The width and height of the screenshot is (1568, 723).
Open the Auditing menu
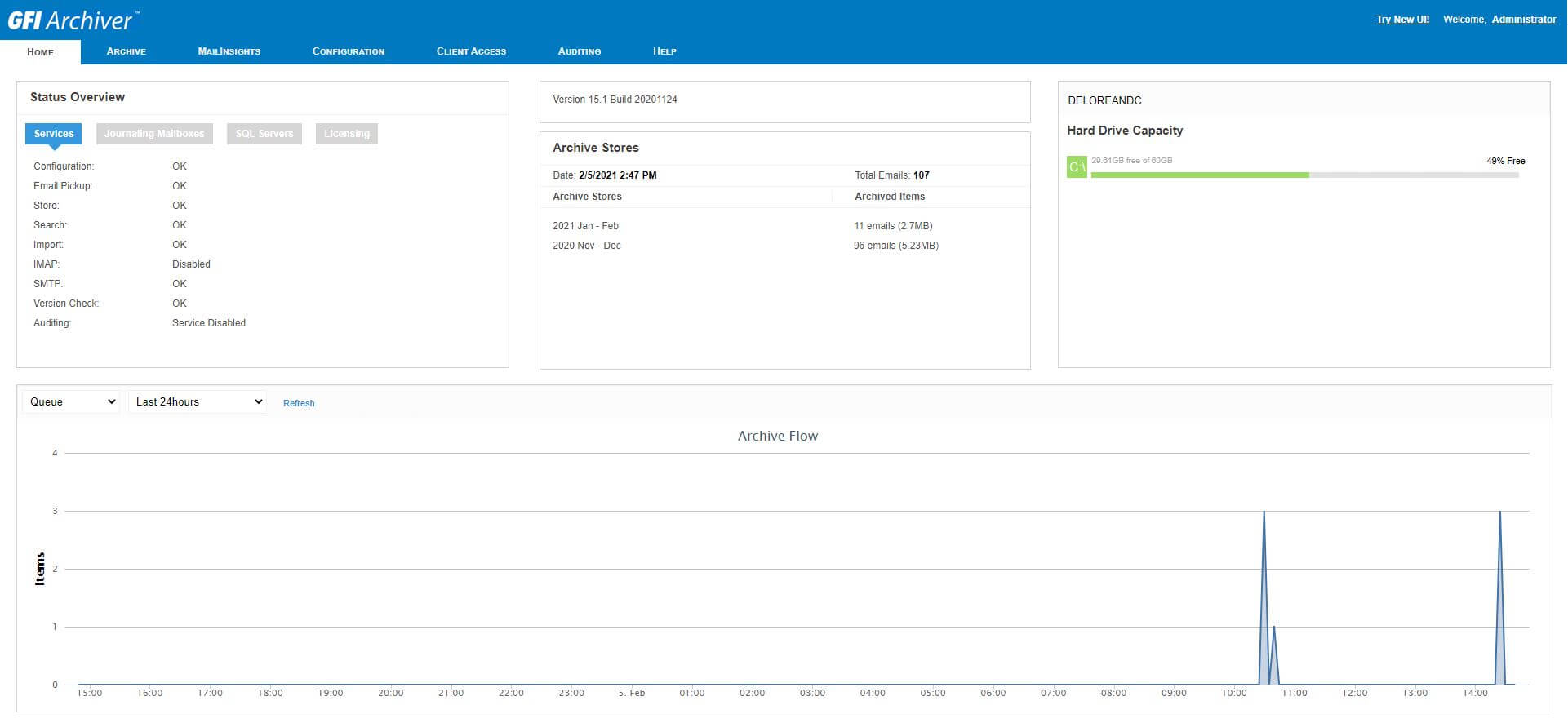pos(580,51)
